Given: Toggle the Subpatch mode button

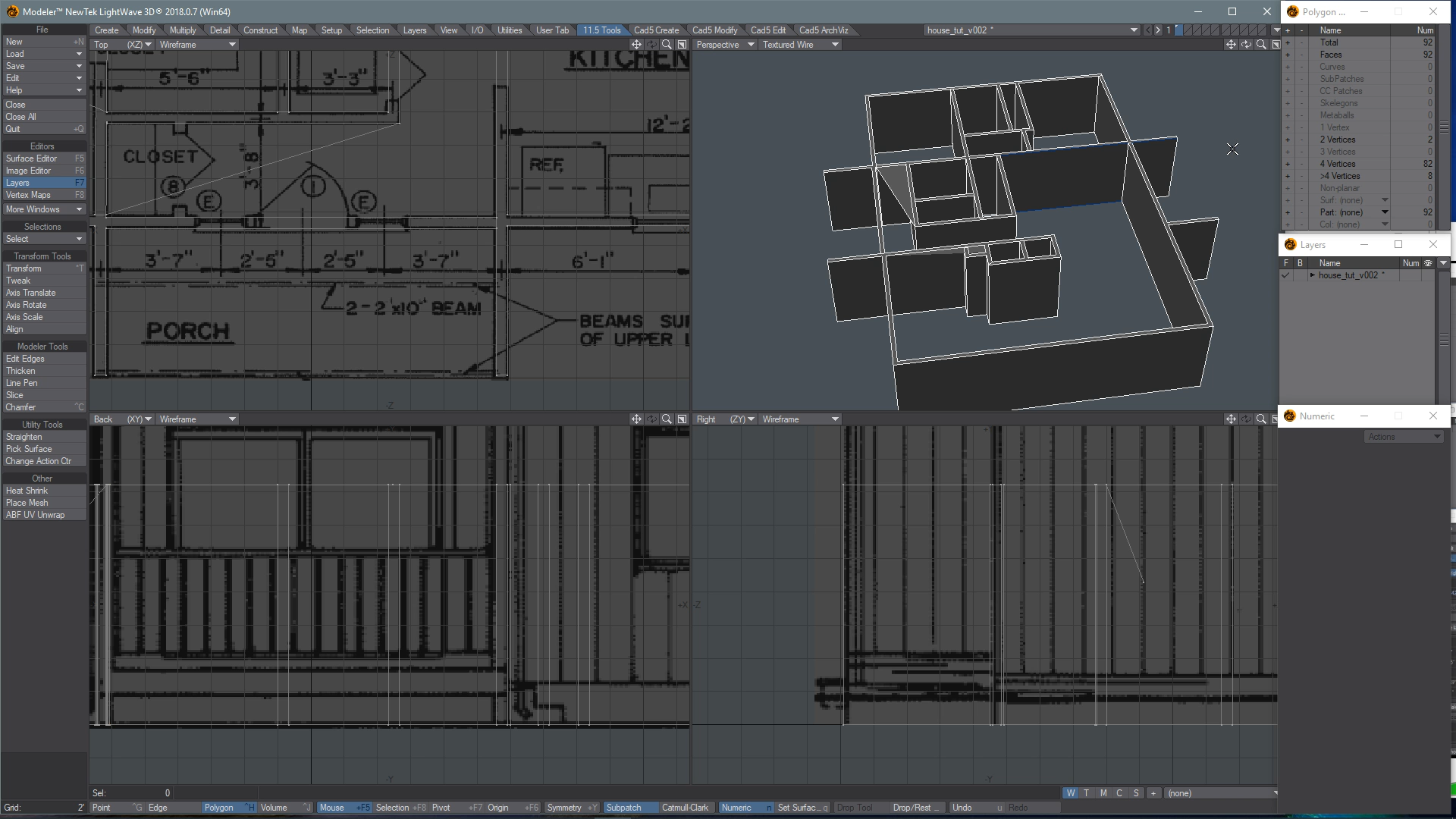Looking at the screenshot, I should click(x=623, y=808).
